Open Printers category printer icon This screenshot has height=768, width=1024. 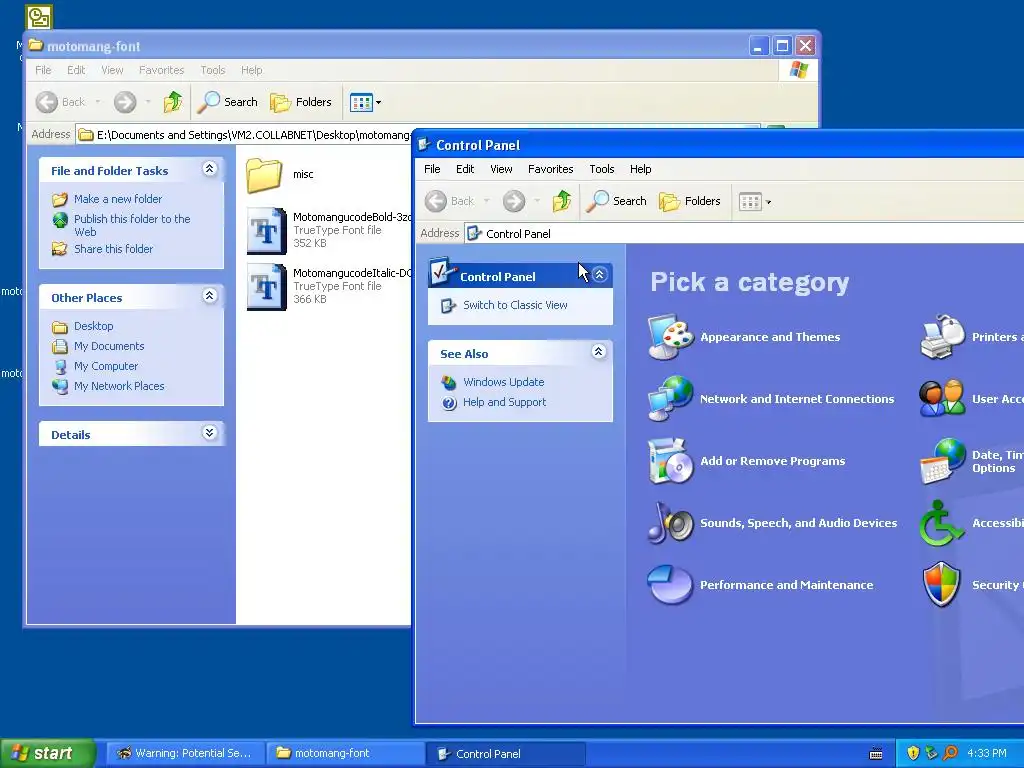[x=942, y=337]
